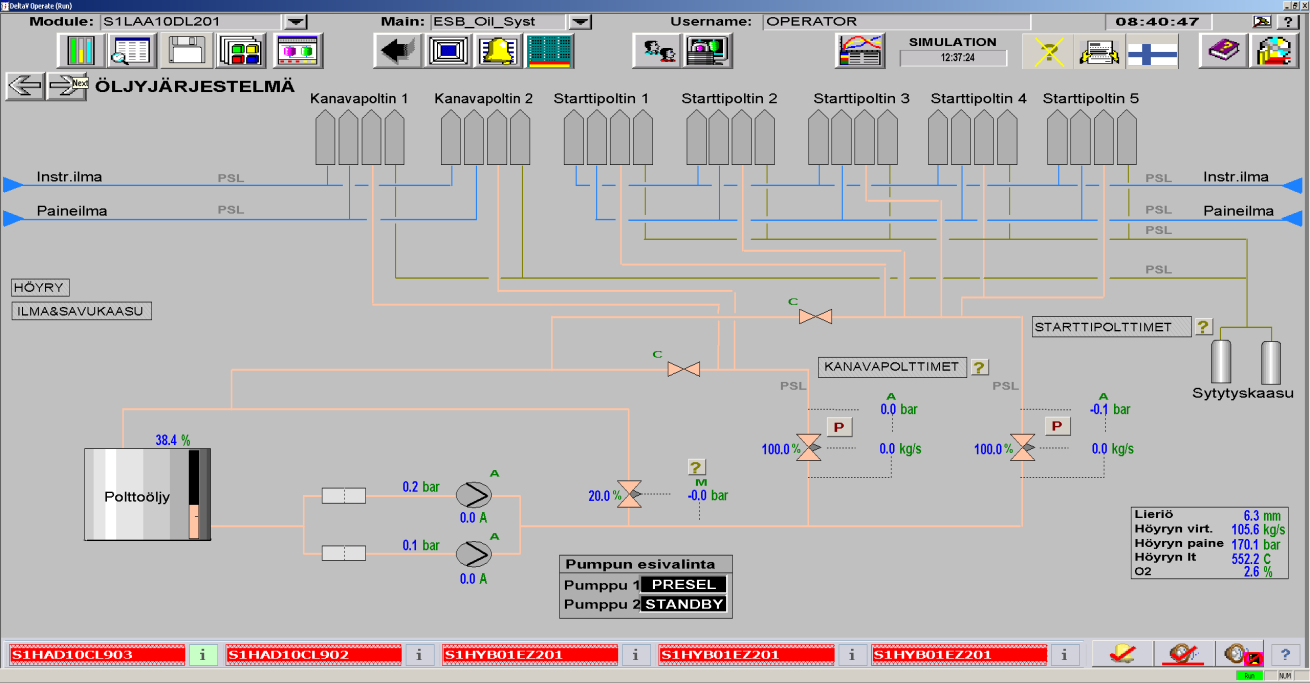The height and width of the screenshot is (683, 1310).
Task: Click the Starttipoltin 5 label
Action: point(1091,99)
